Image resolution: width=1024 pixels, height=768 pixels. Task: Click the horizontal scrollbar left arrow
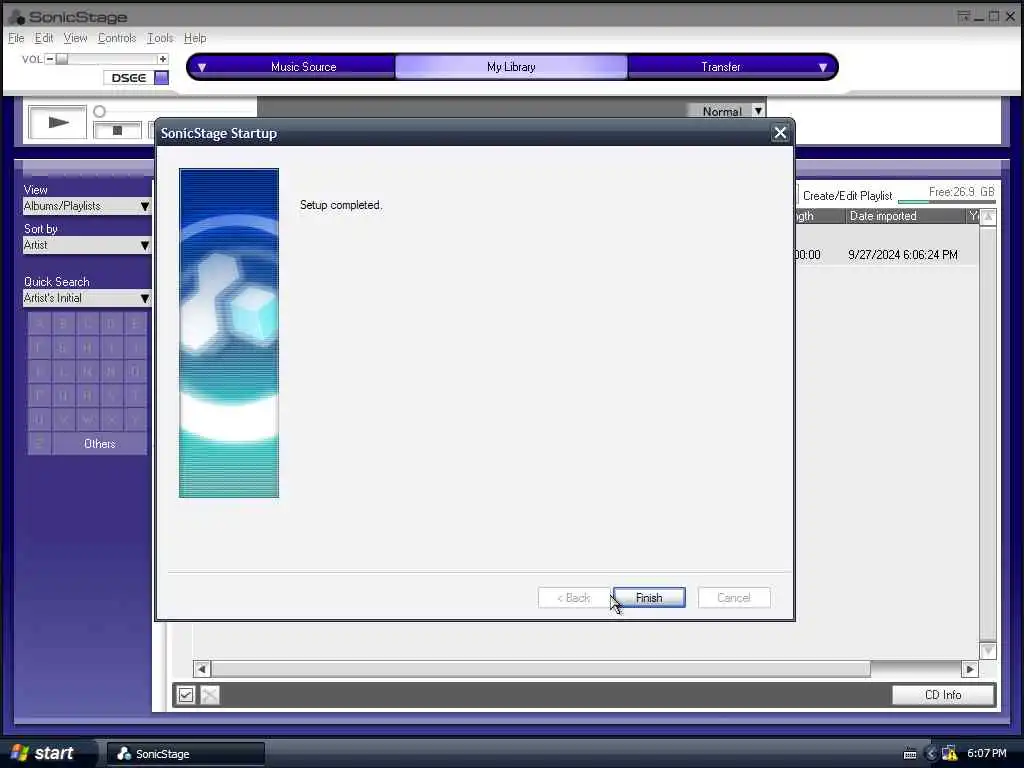click(202, 669)
